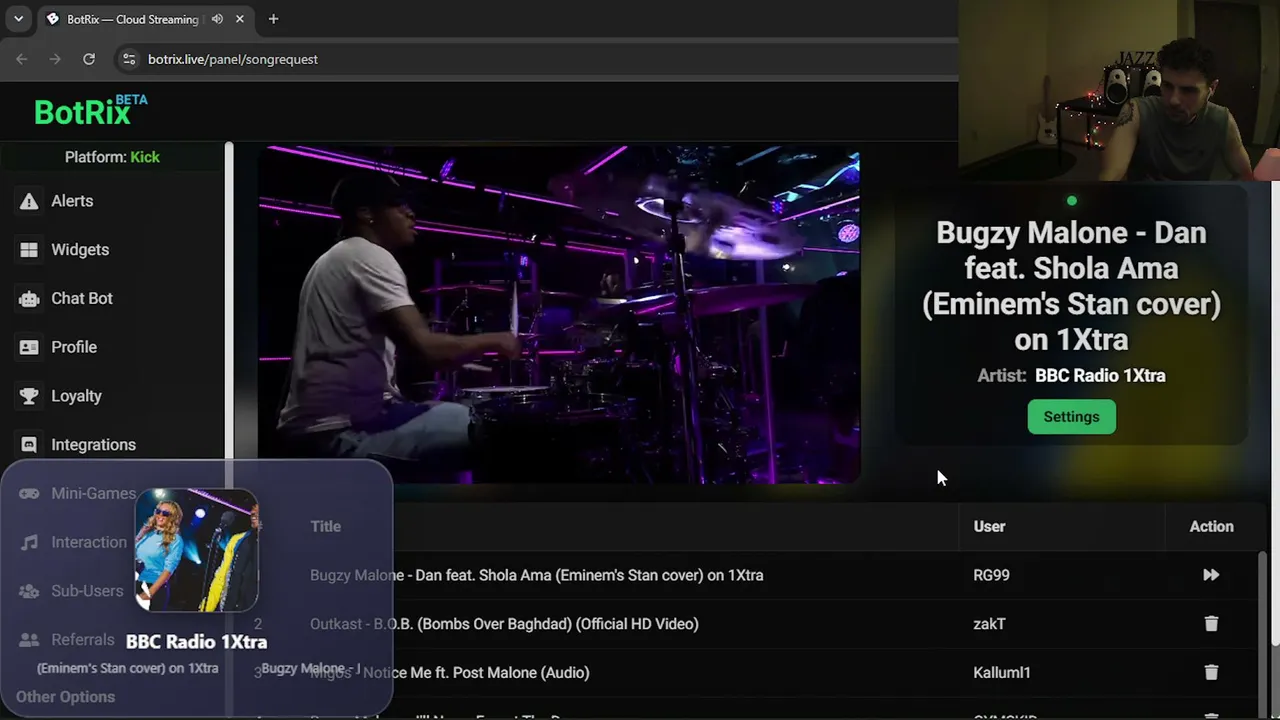Select the queue row title 'Bugzy Malone - Dan feat. Shola Ama'
Image resolution: width=1280 pixels, height=720 pixels.
point(537,575)
